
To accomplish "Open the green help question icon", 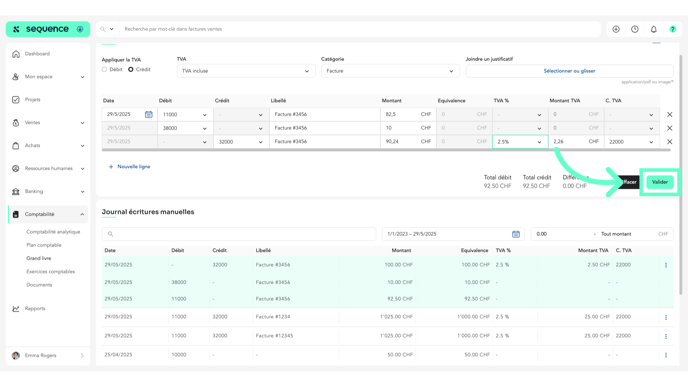I will [673, 29].
